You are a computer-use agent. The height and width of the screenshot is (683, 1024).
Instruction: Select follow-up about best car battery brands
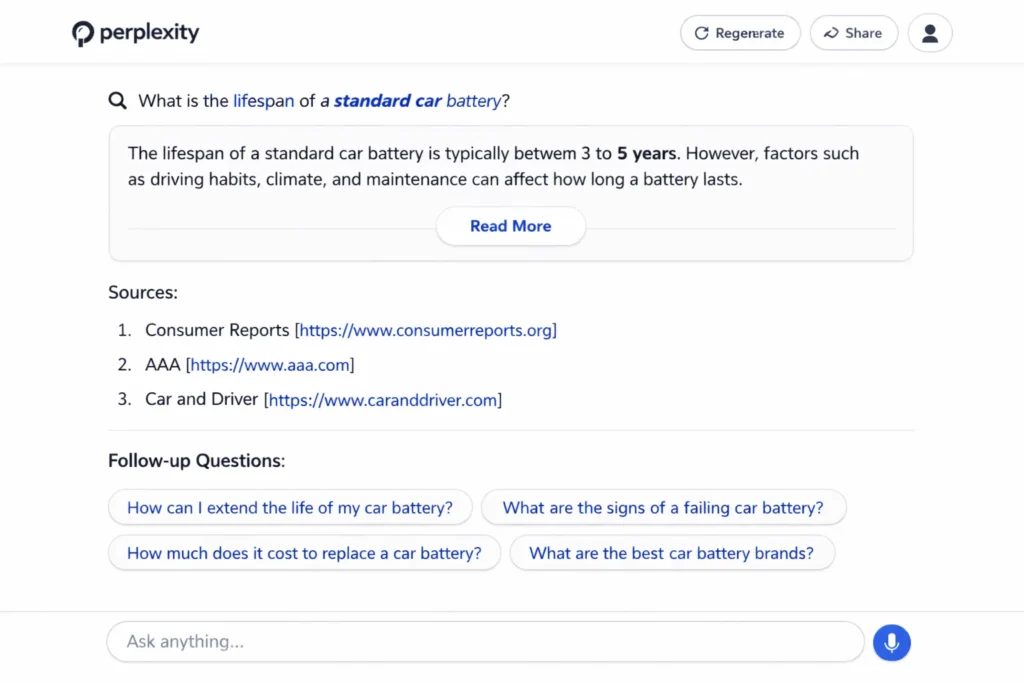672,553
